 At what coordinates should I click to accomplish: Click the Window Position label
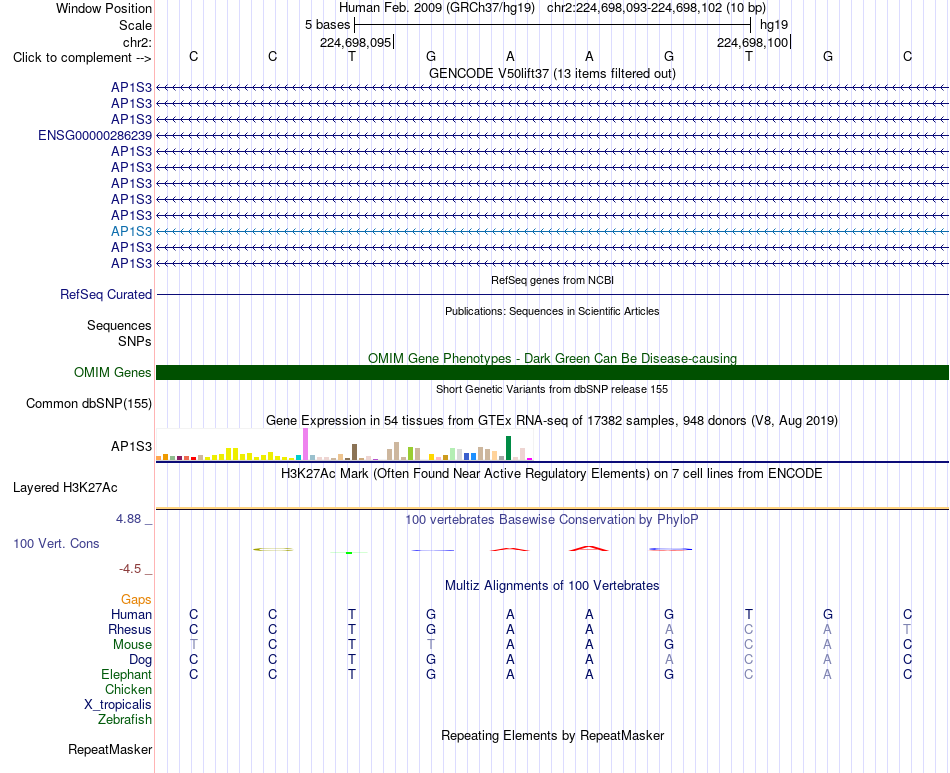point(104,8)
